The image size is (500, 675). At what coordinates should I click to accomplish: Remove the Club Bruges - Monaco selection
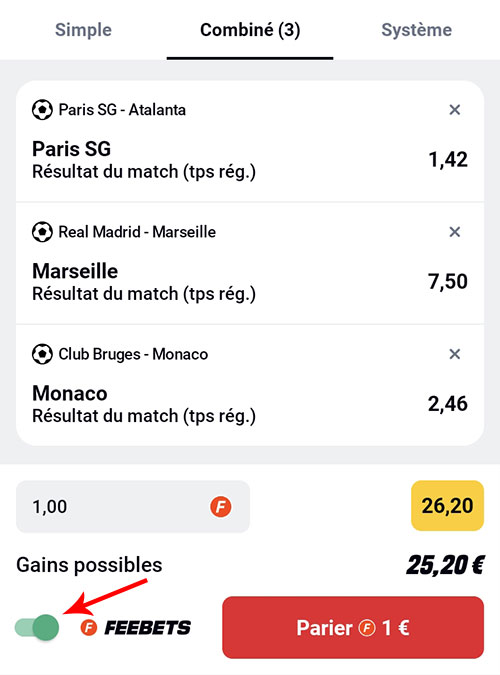(x=454, y=354)
